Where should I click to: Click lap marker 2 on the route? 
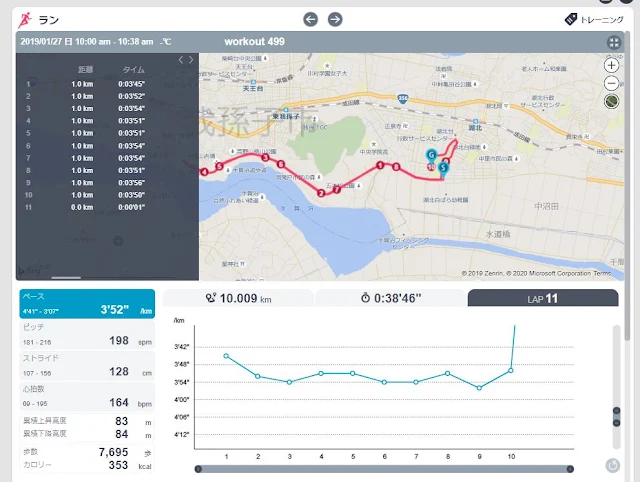(321, 193)
